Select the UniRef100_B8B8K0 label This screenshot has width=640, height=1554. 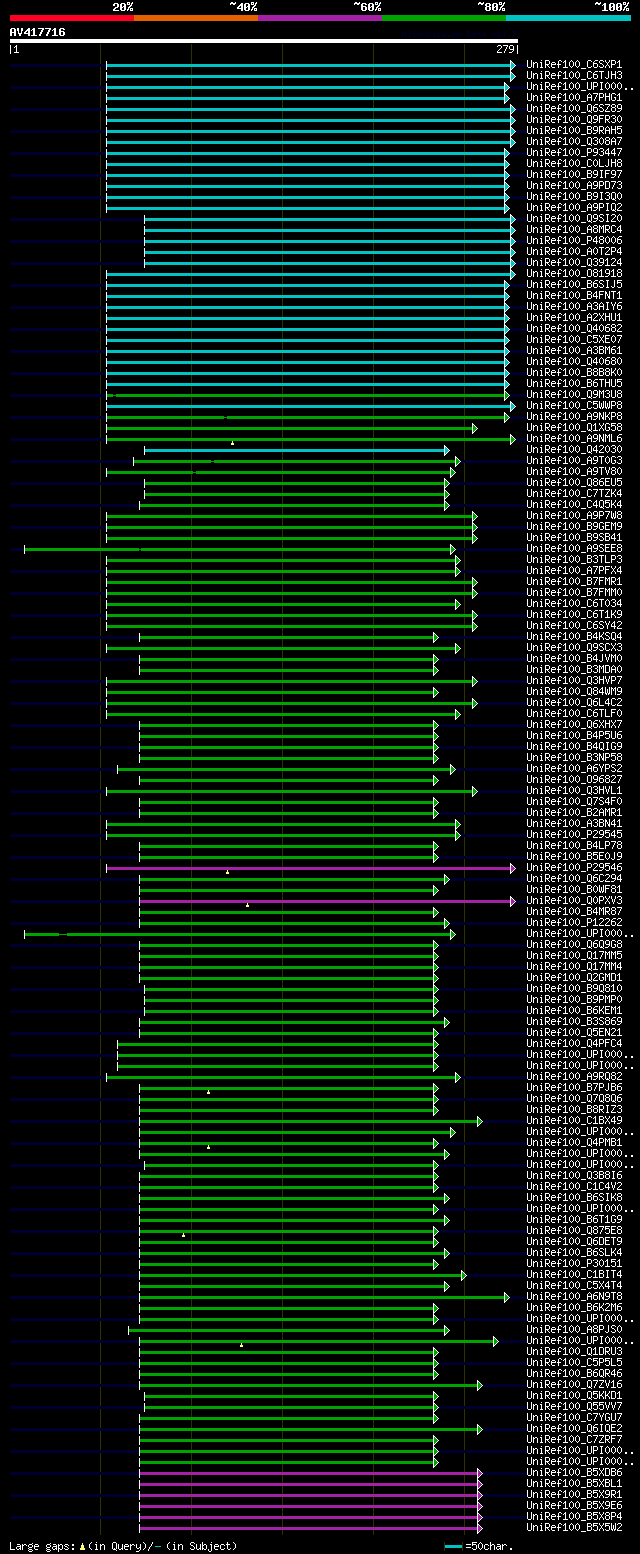574,372
